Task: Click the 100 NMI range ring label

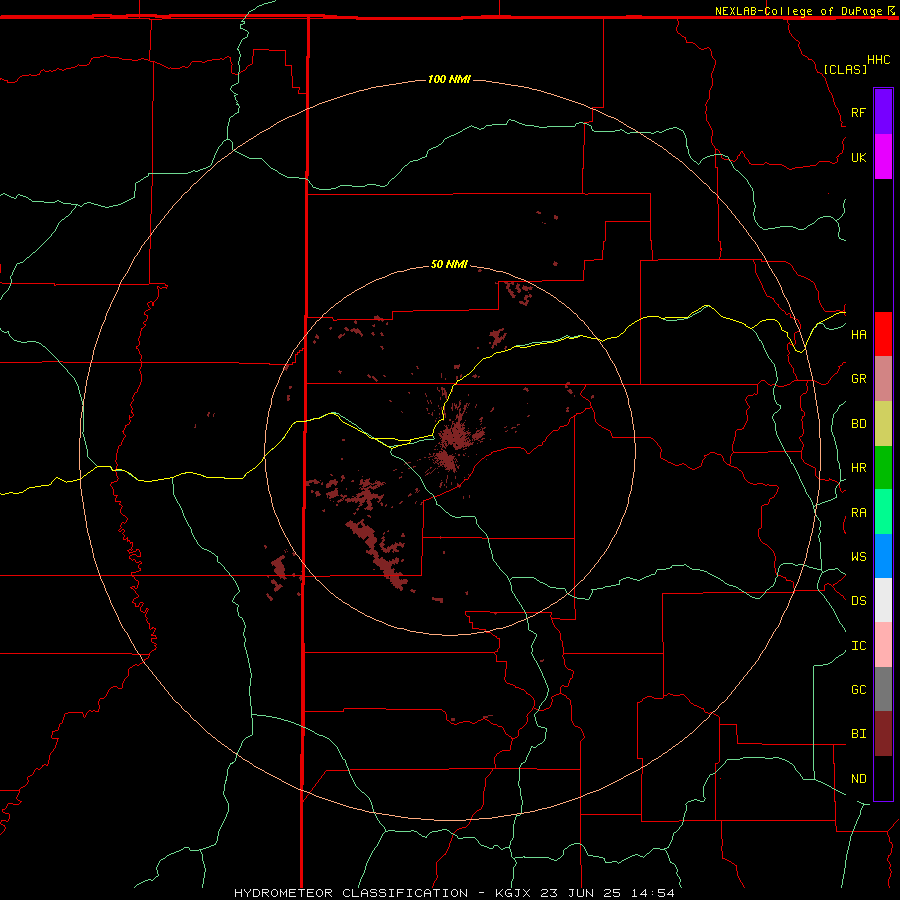Action: click(449, 79)
